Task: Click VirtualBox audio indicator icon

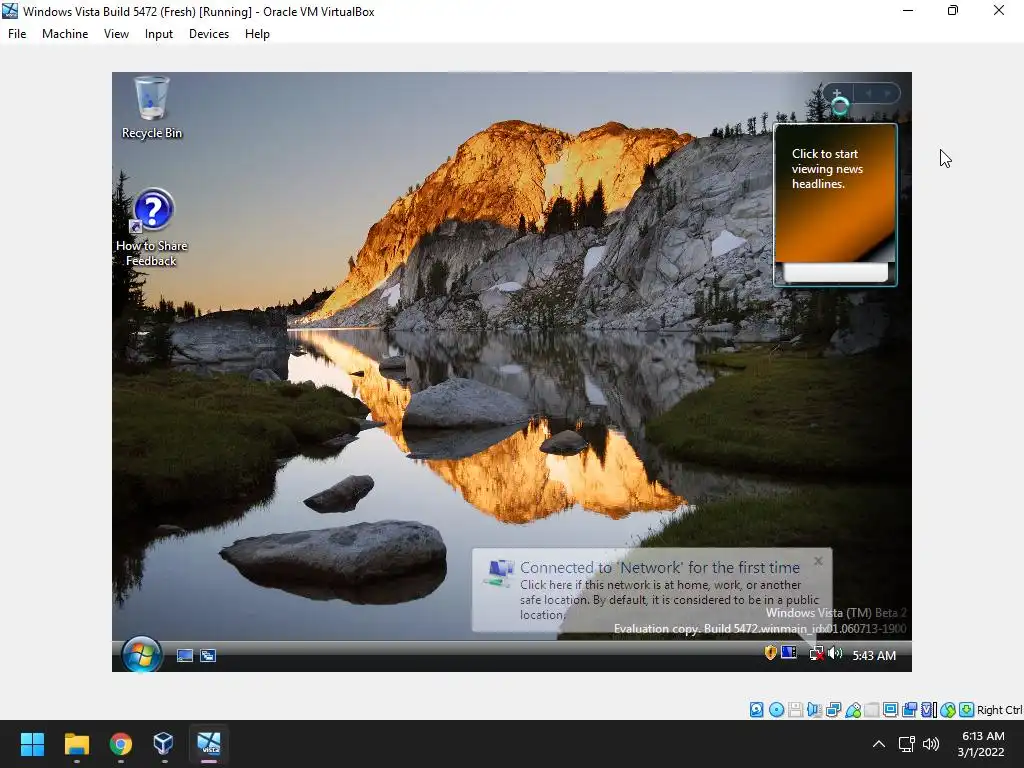Action: pyautogui.click(x=814, y=710)
